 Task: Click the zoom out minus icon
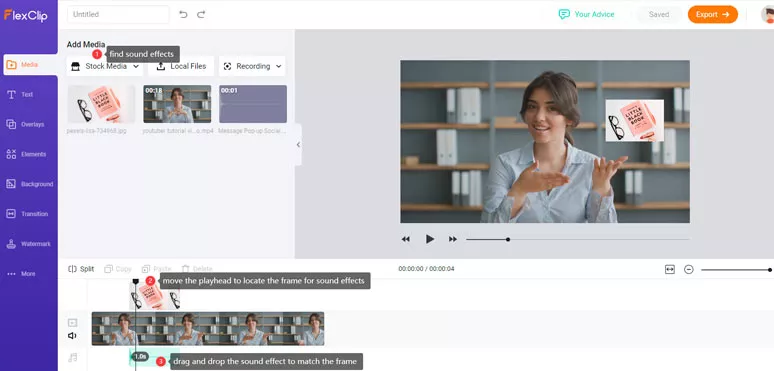point(689,269)
